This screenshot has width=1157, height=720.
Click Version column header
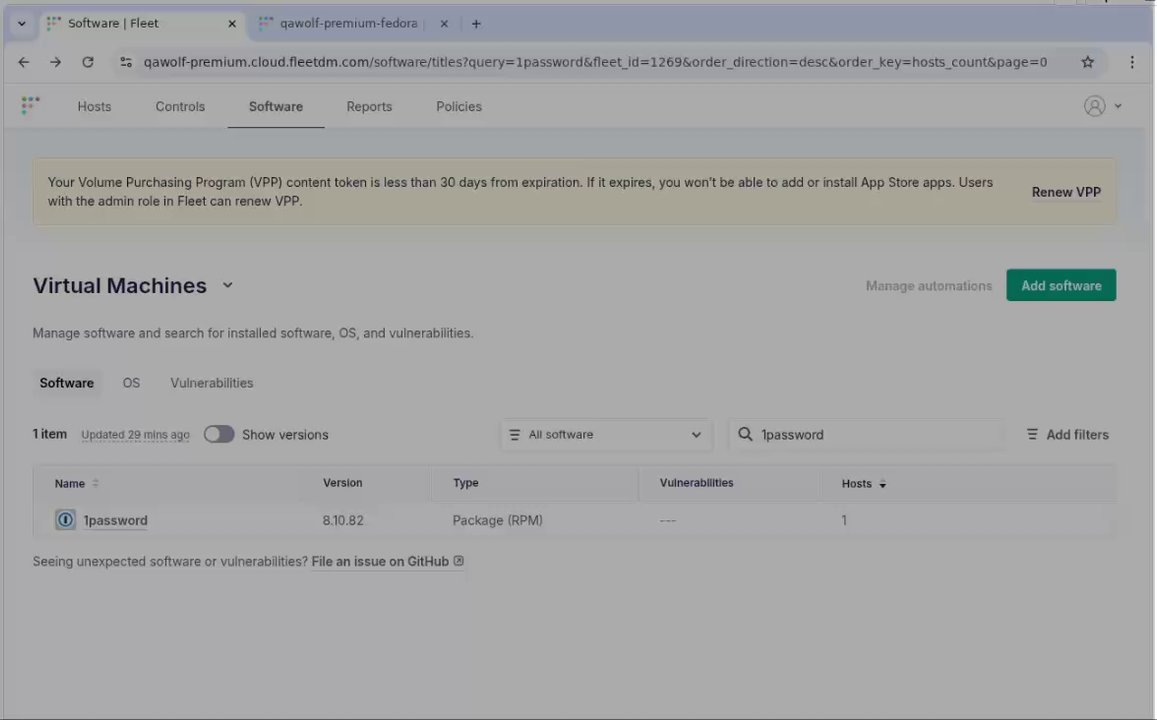click(x=342, y=482)
